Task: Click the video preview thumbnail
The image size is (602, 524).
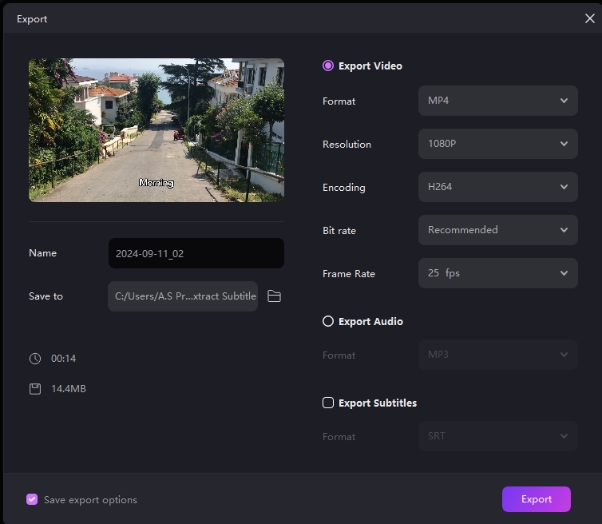Action: tap(156, 130)
